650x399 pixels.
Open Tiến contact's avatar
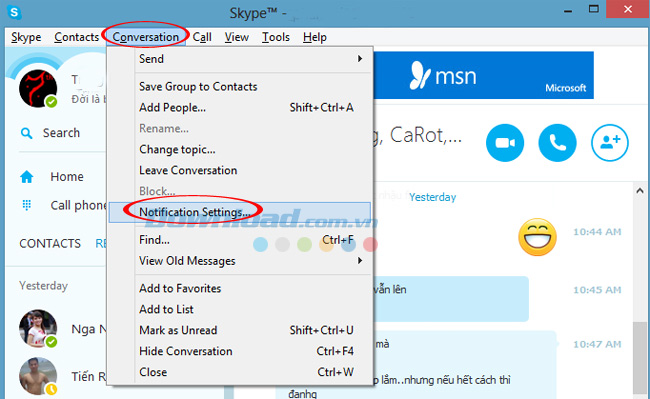[x=38, y=376]
